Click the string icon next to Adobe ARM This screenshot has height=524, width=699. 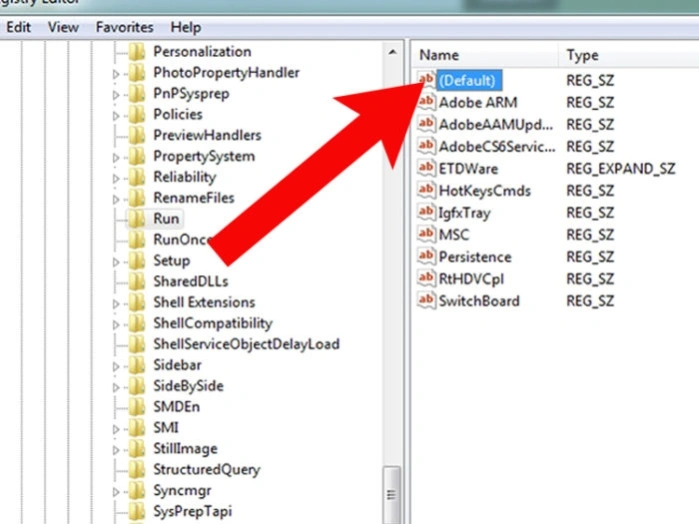pyautogui.click(x=426, y=102)
